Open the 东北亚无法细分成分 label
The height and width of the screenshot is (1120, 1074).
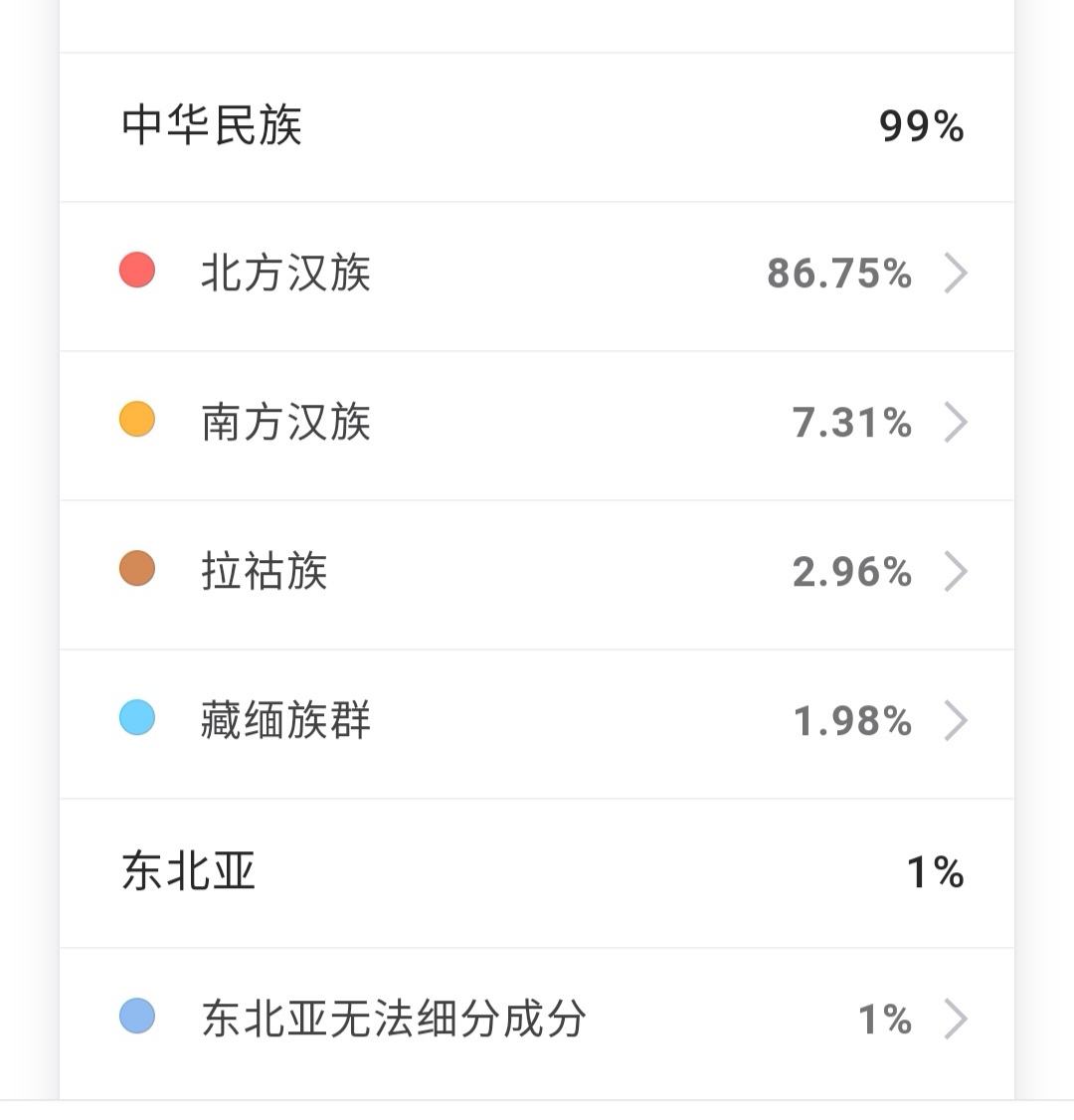pyautogui.click(x=394, y=1019)
